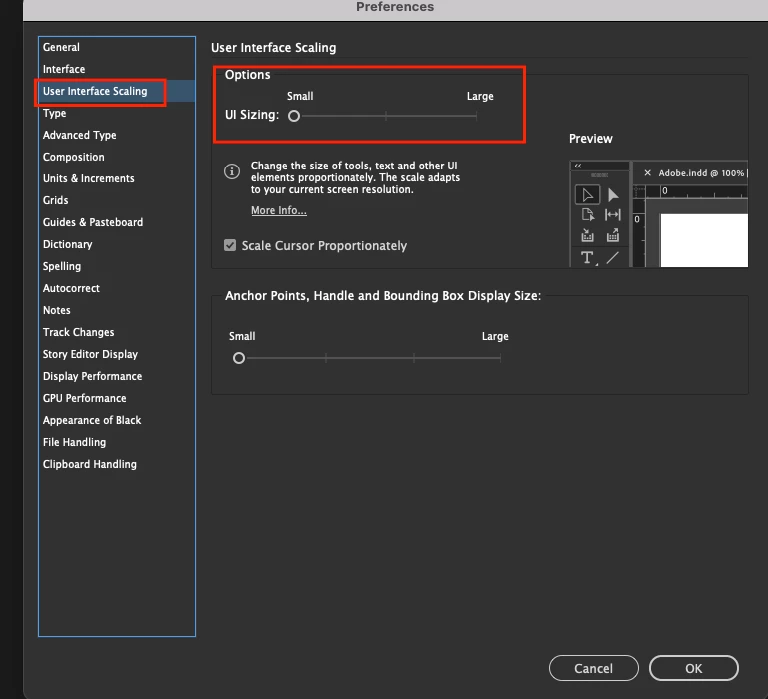Click the "Small" label above UI Sizing

(300, 96)
